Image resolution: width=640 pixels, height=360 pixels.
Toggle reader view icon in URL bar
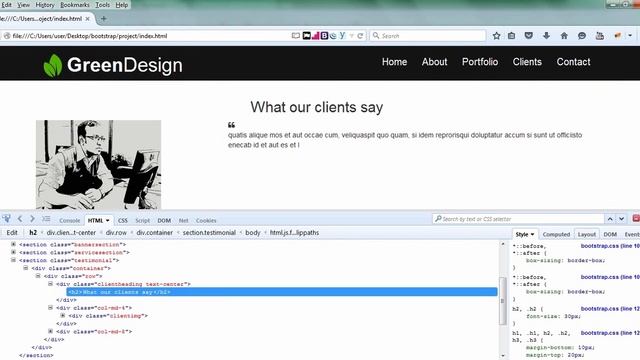click(296, 36)
